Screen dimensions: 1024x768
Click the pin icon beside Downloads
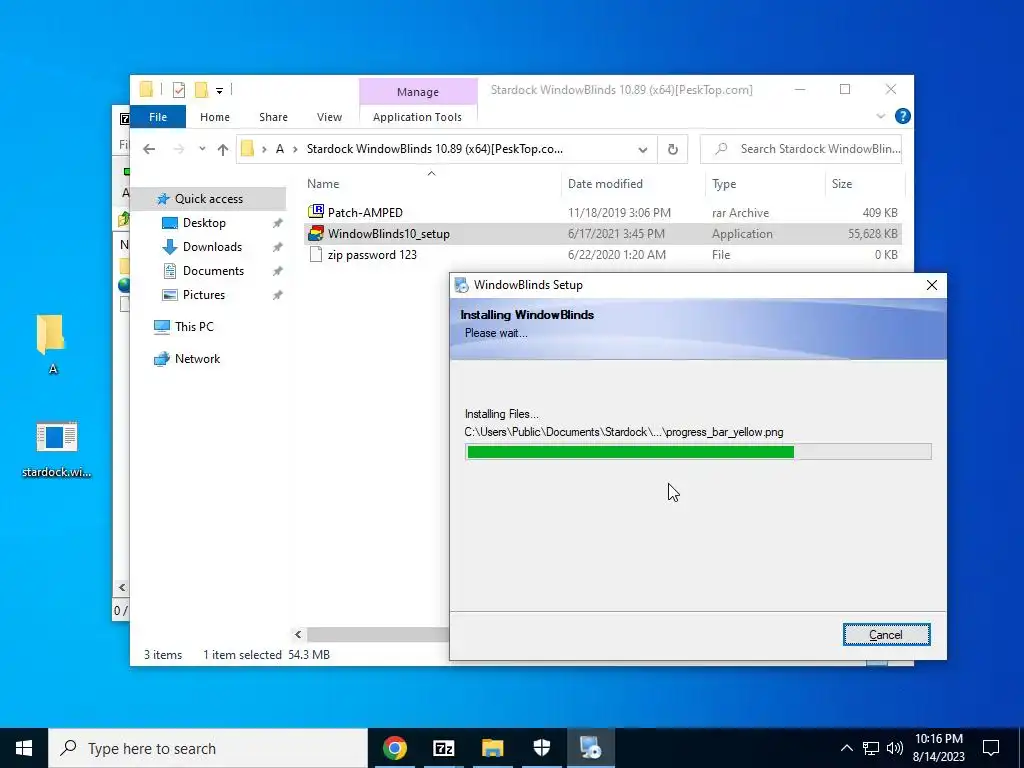pos(278,248)
